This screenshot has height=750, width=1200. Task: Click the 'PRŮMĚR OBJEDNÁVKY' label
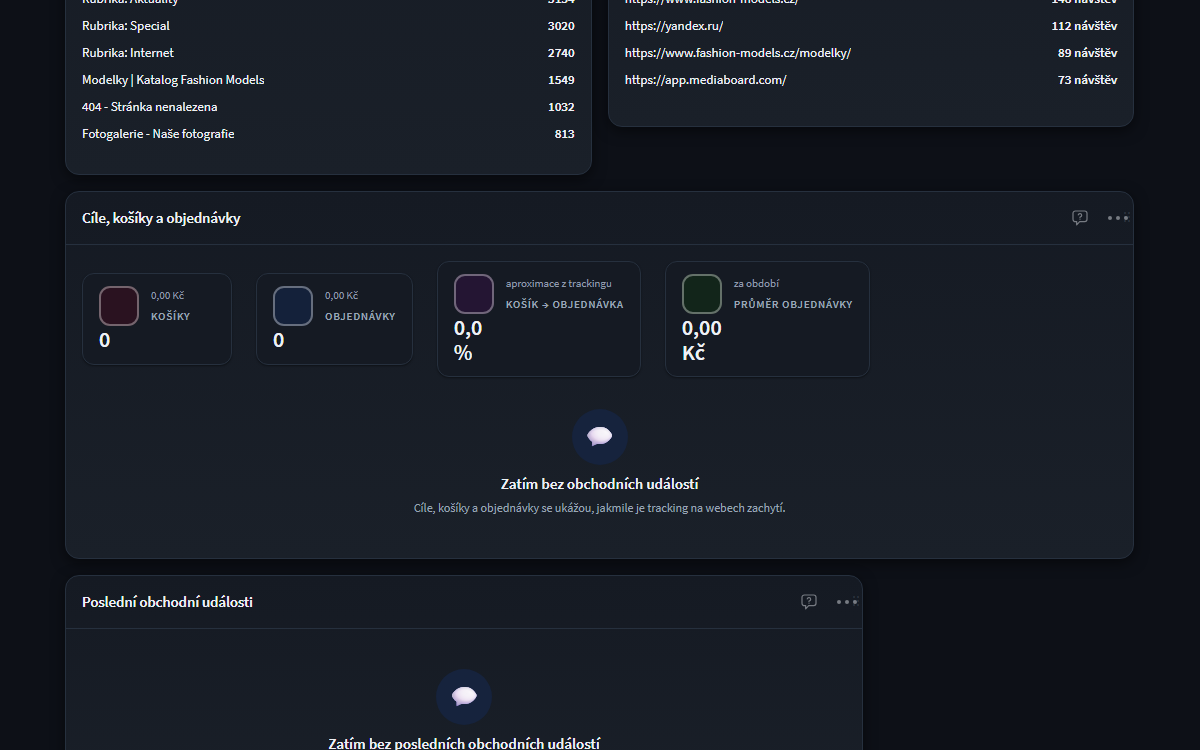click(x=793, y=304)
